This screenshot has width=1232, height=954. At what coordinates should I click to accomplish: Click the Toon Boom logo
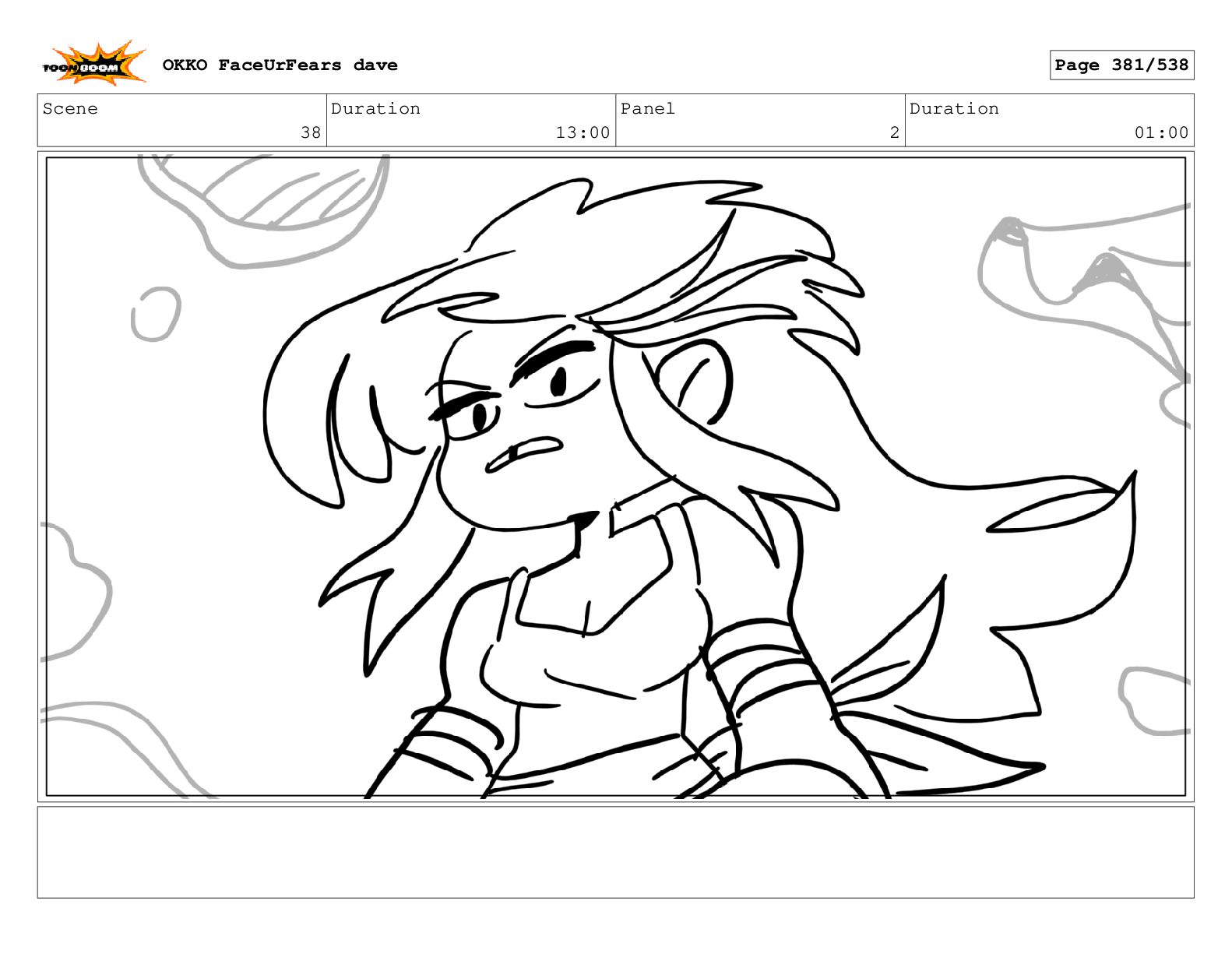93,63
